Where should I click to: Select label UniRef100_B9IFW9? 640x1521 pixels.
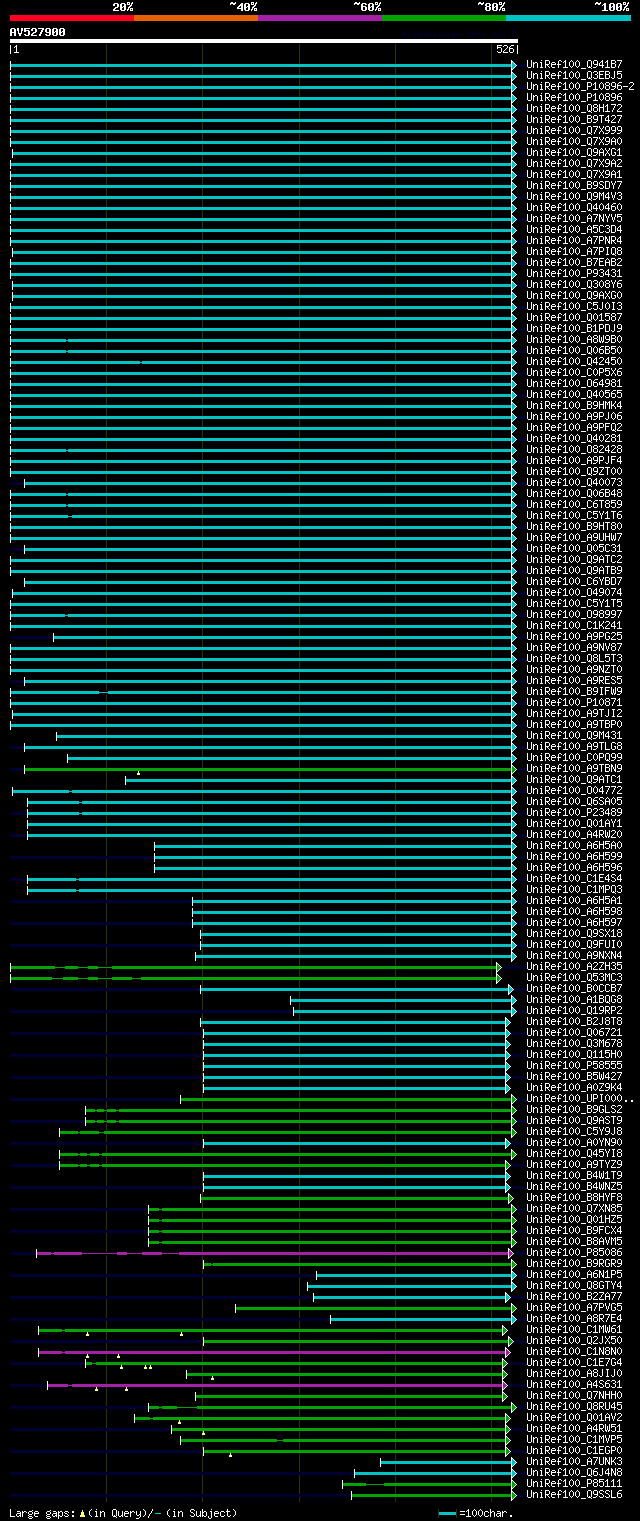[x=574, y=692]
